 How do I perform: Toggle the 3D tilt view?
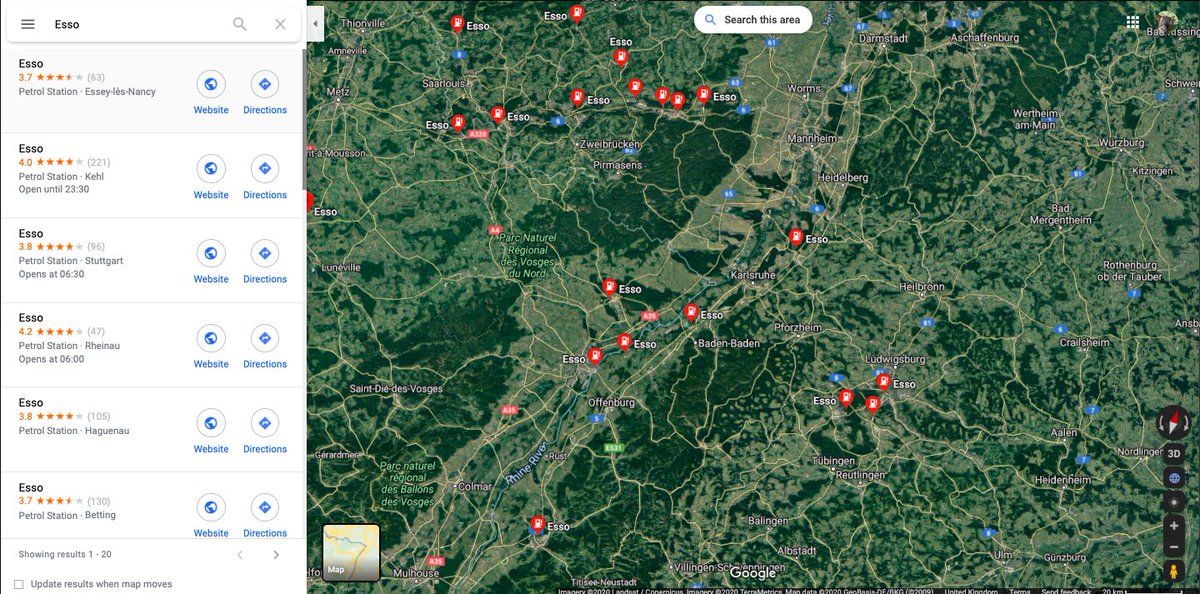click(x=1174, y=453)
